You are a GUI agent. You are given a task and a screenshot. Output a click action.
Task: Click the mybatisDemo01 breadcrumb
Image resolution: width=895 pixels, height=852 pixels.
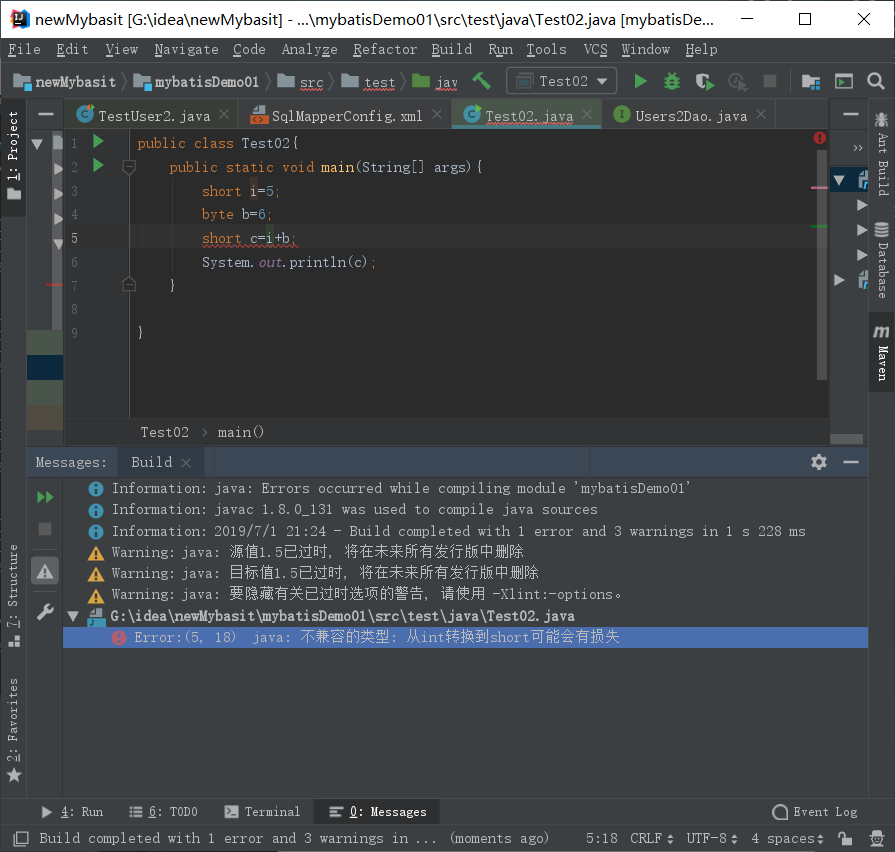pos(197,82)
